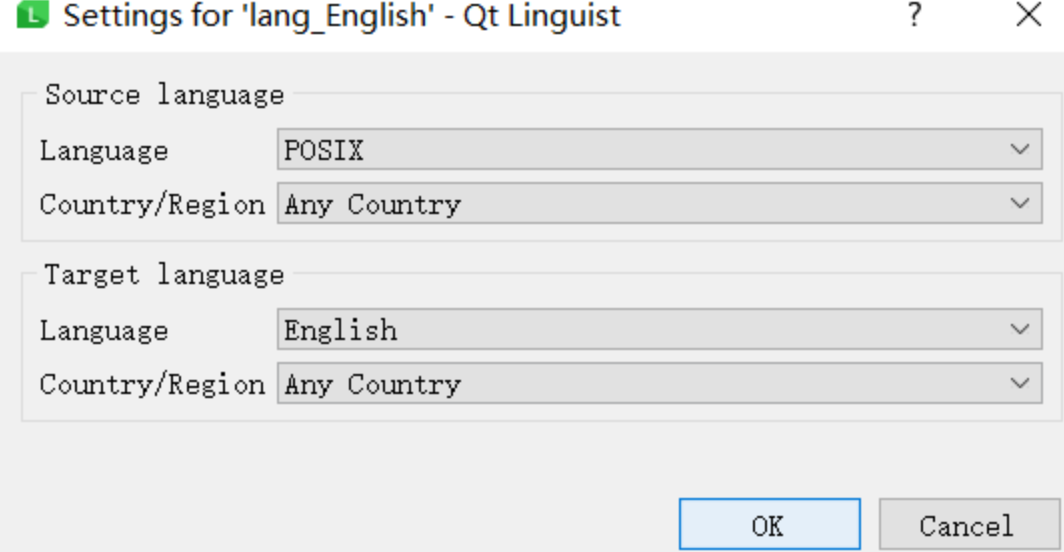The width and height of the screenshot is (1064, 552).
Task: Open the Source language Language dropdown showing POSIX
Action: [660, 149]
